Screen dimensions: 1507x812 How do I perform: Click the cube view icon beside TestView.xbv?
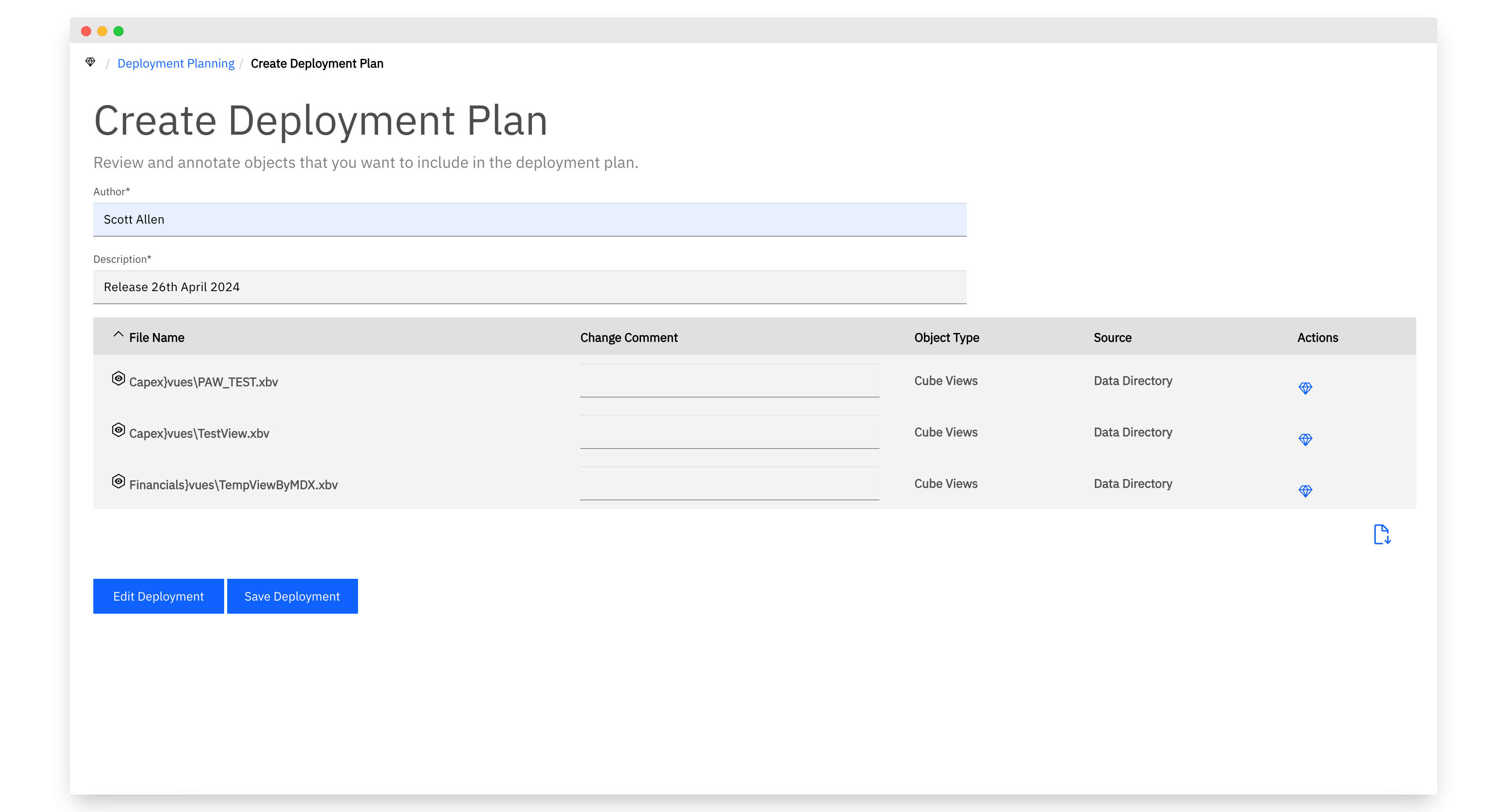tap(118, 430)
